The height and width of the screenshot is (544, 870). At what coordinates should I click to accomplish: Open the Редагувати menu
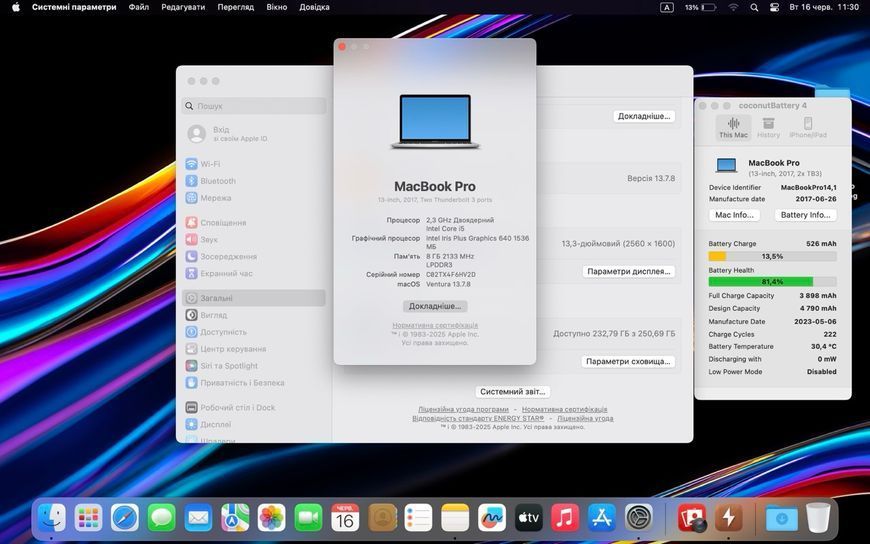pyautogui.click(x=183, y=7)
